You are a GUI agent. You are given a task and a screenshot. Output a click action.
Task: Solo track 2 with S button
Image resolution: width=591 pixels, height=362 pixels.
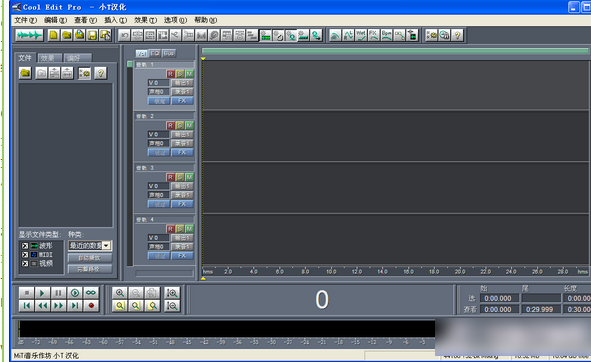(180, 125)
